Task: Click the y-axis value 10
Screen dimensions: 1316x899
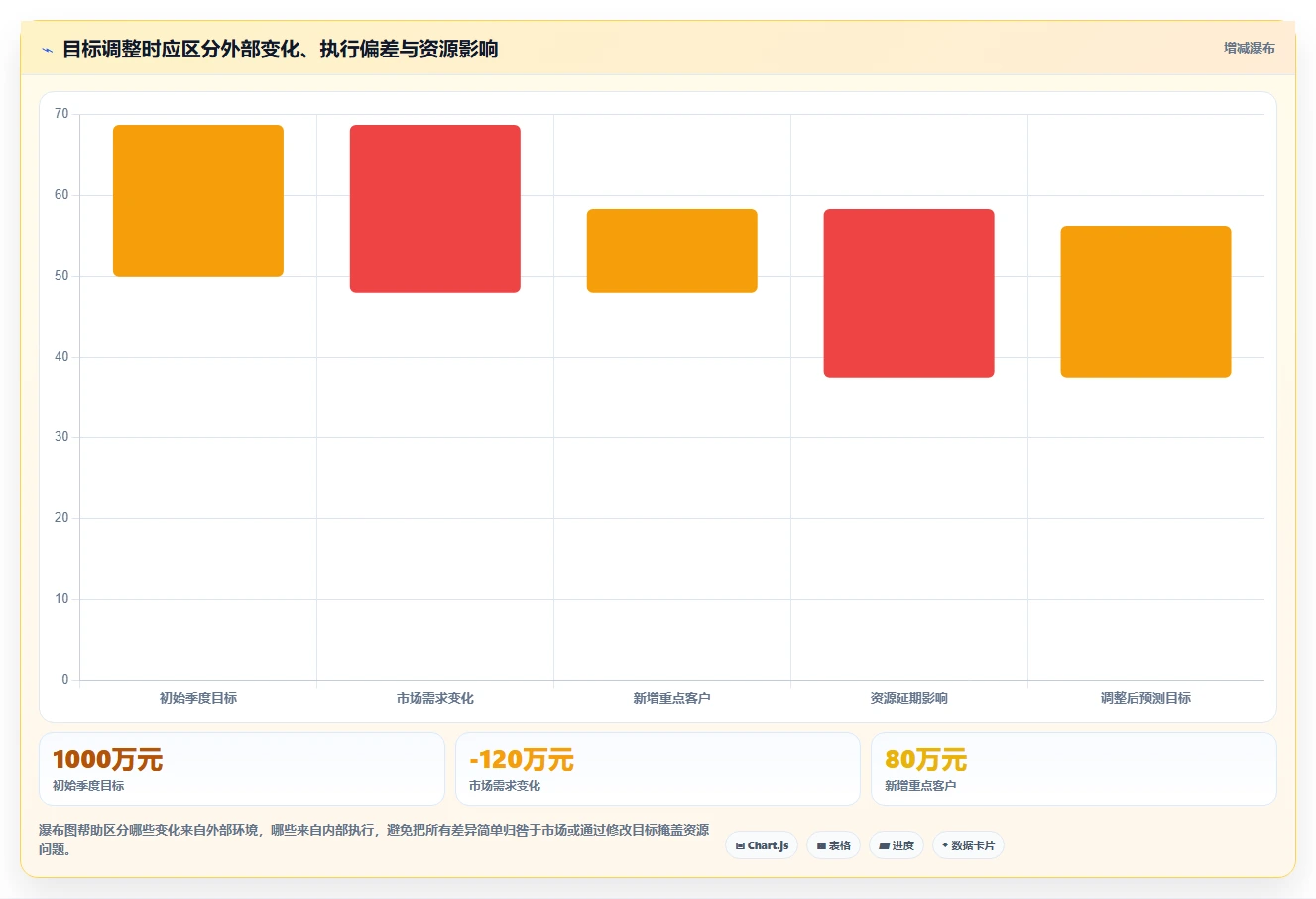Action: coord(61,599)
